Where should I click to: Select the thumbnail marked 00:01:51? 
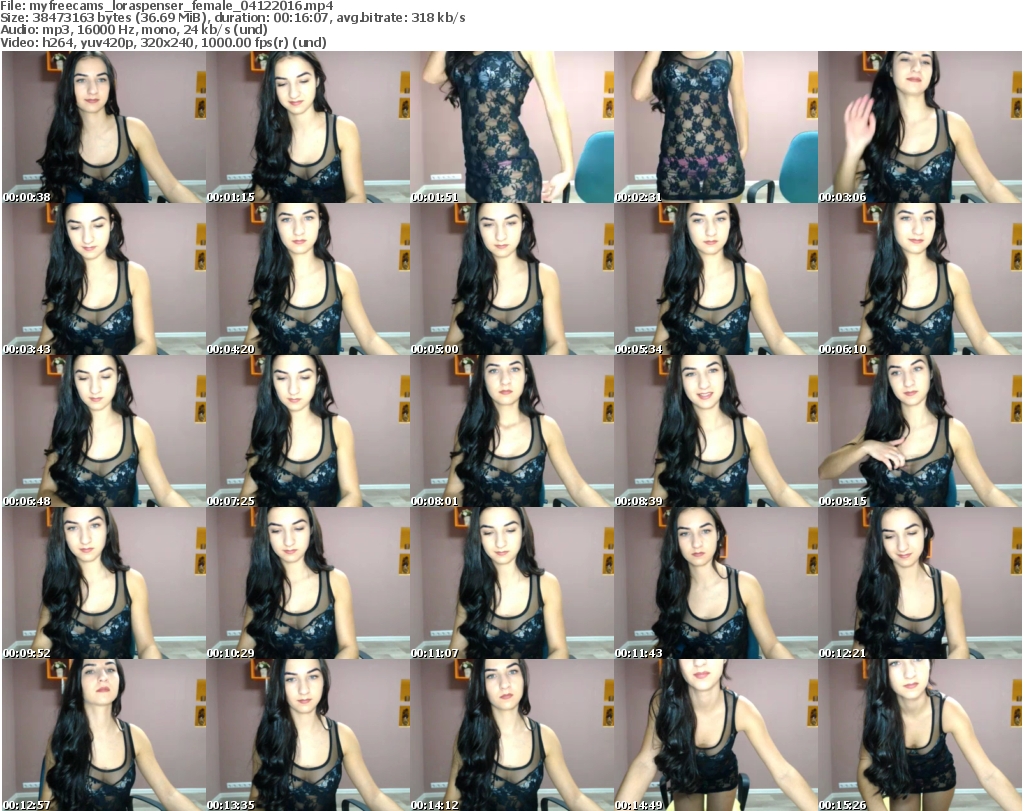click(511, 127)
